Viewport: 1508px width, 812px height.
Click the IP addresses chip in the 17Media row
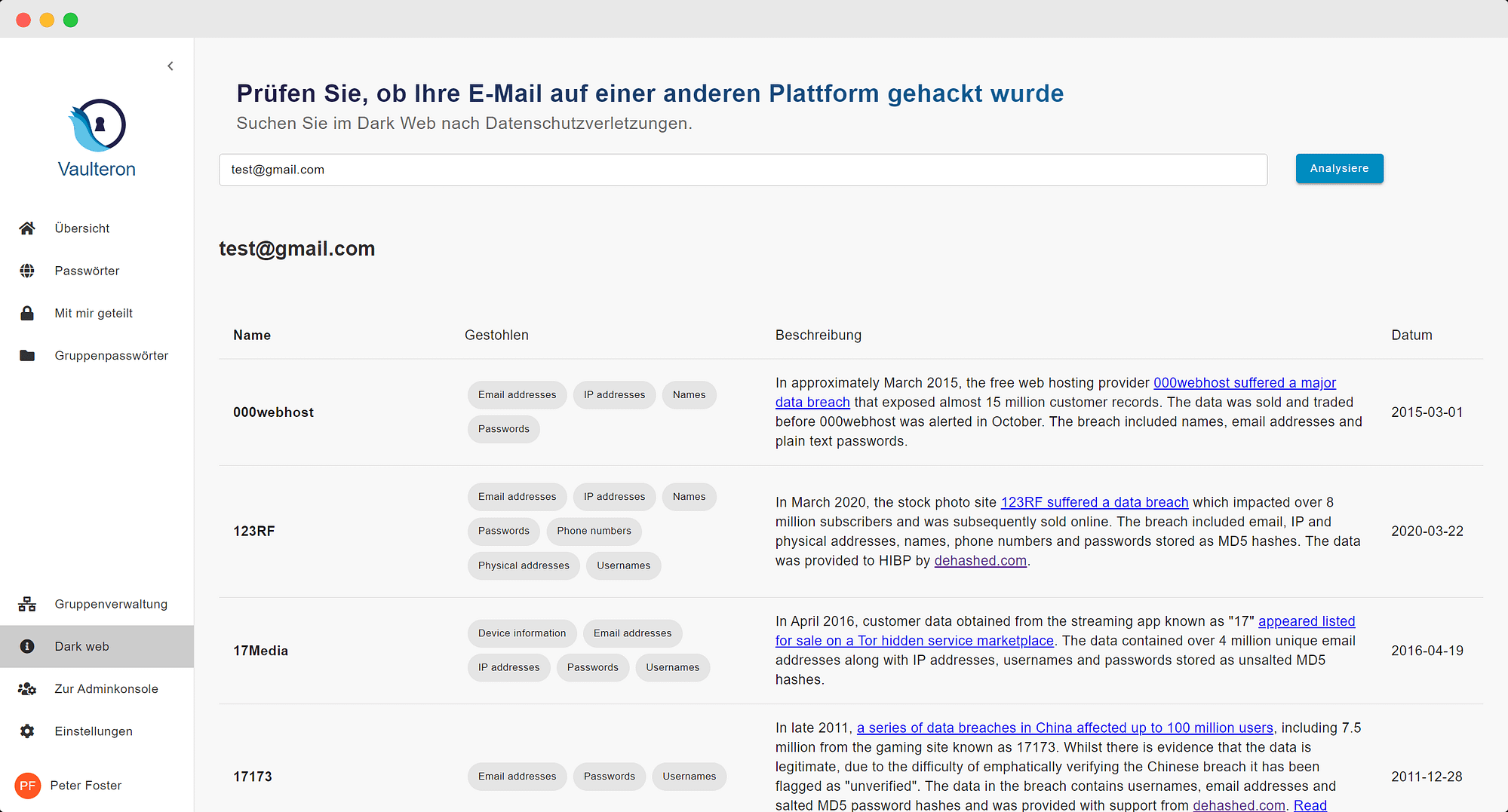coord(508,667)
